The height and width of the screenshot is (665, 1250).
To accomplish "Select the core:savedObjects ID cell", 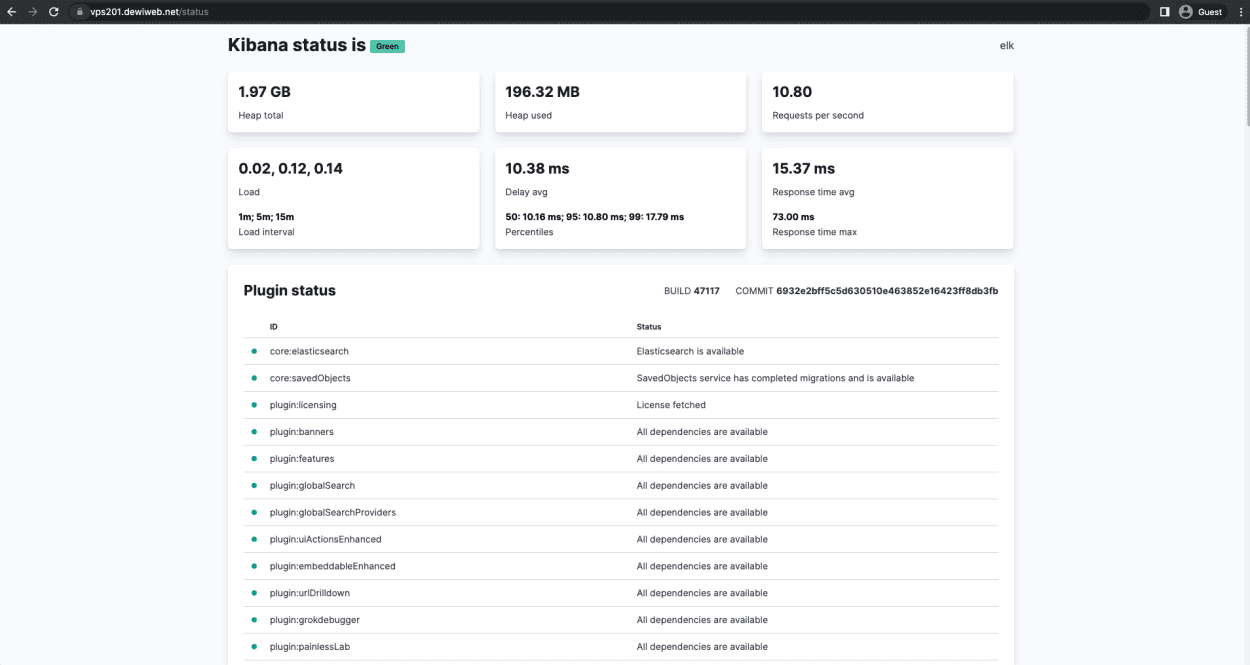I will coord(310,378).
